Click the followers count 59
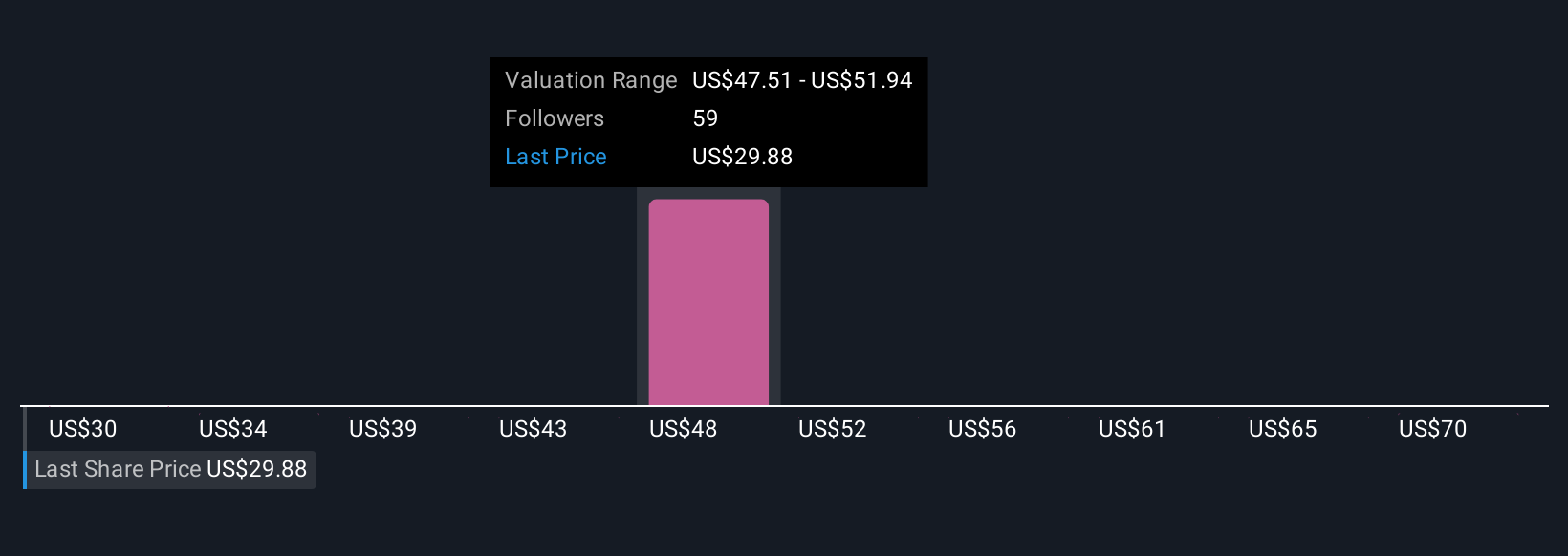This screenshot has height=556, width=1568. tap(705, 118)
